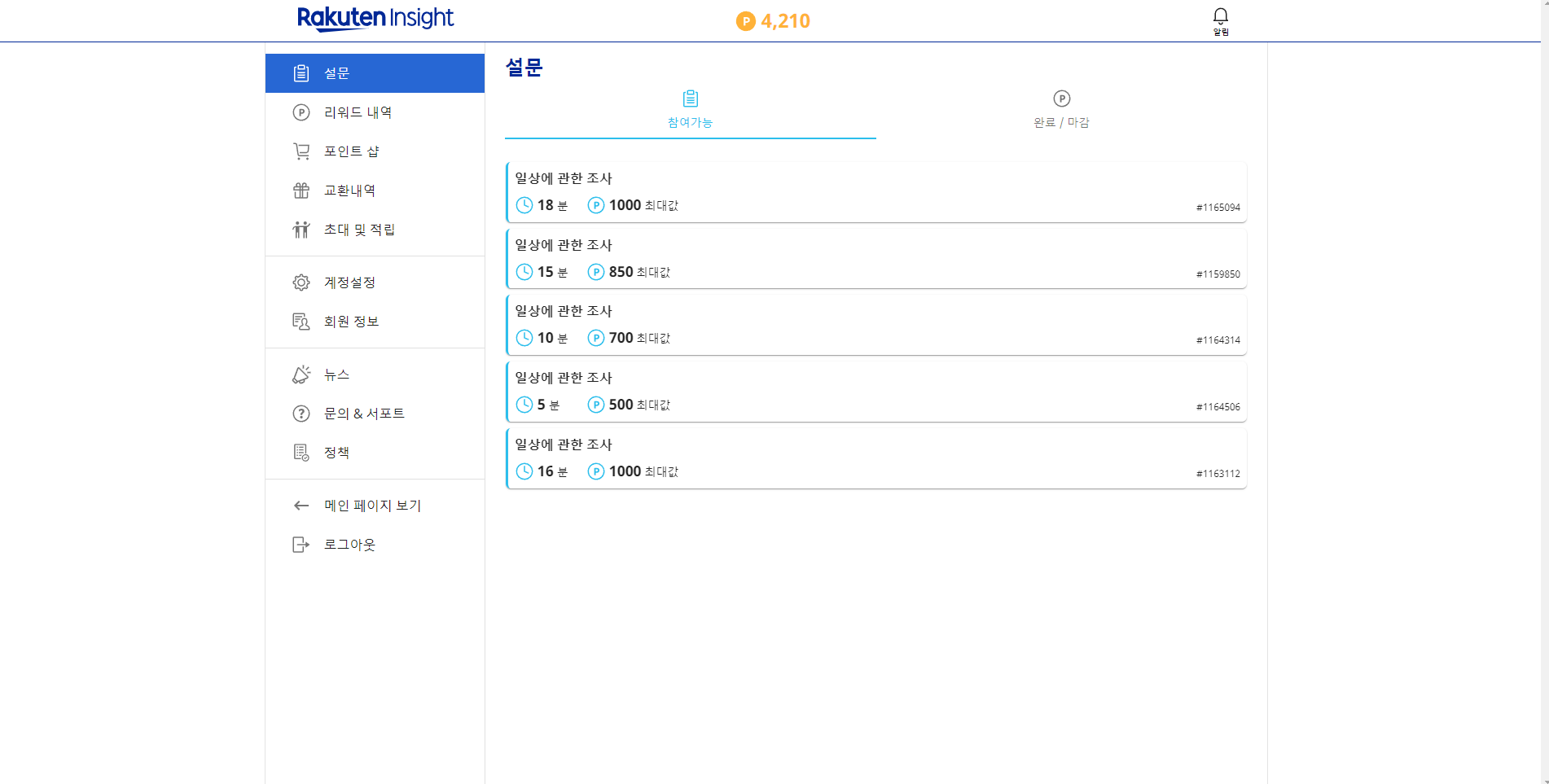Open 회원 정보 menu item
Image resolution: width=1549 pixels, height=784 pixels.
(375, 322)
